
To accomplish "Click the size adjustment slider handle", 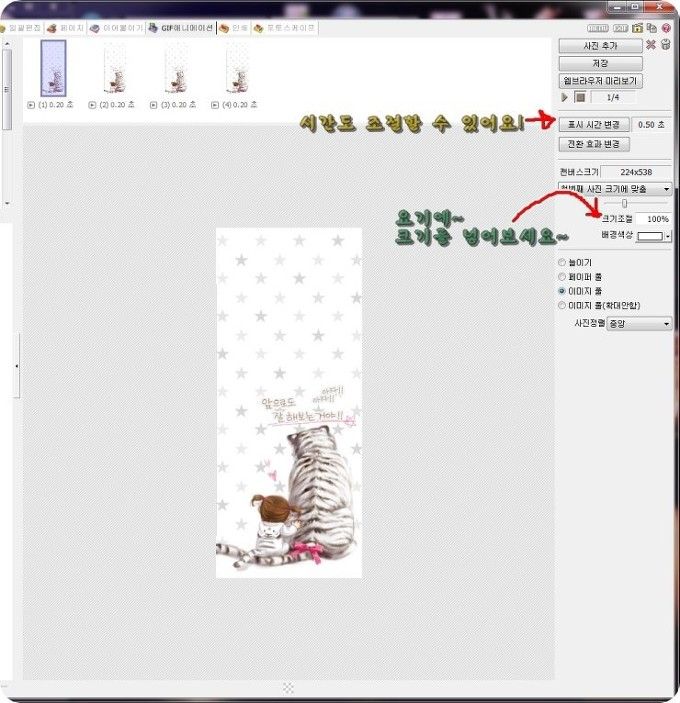I will click(624, 204).
